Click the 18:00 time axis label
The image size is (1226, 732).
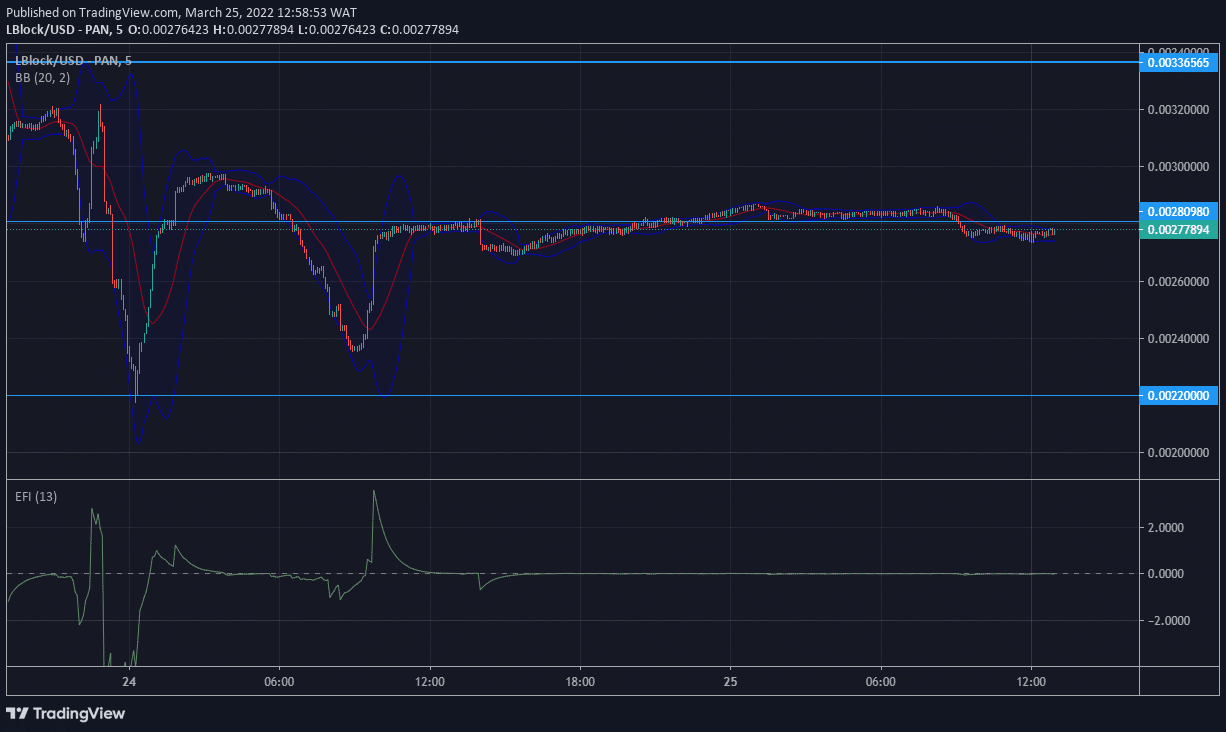coord(580,682)
